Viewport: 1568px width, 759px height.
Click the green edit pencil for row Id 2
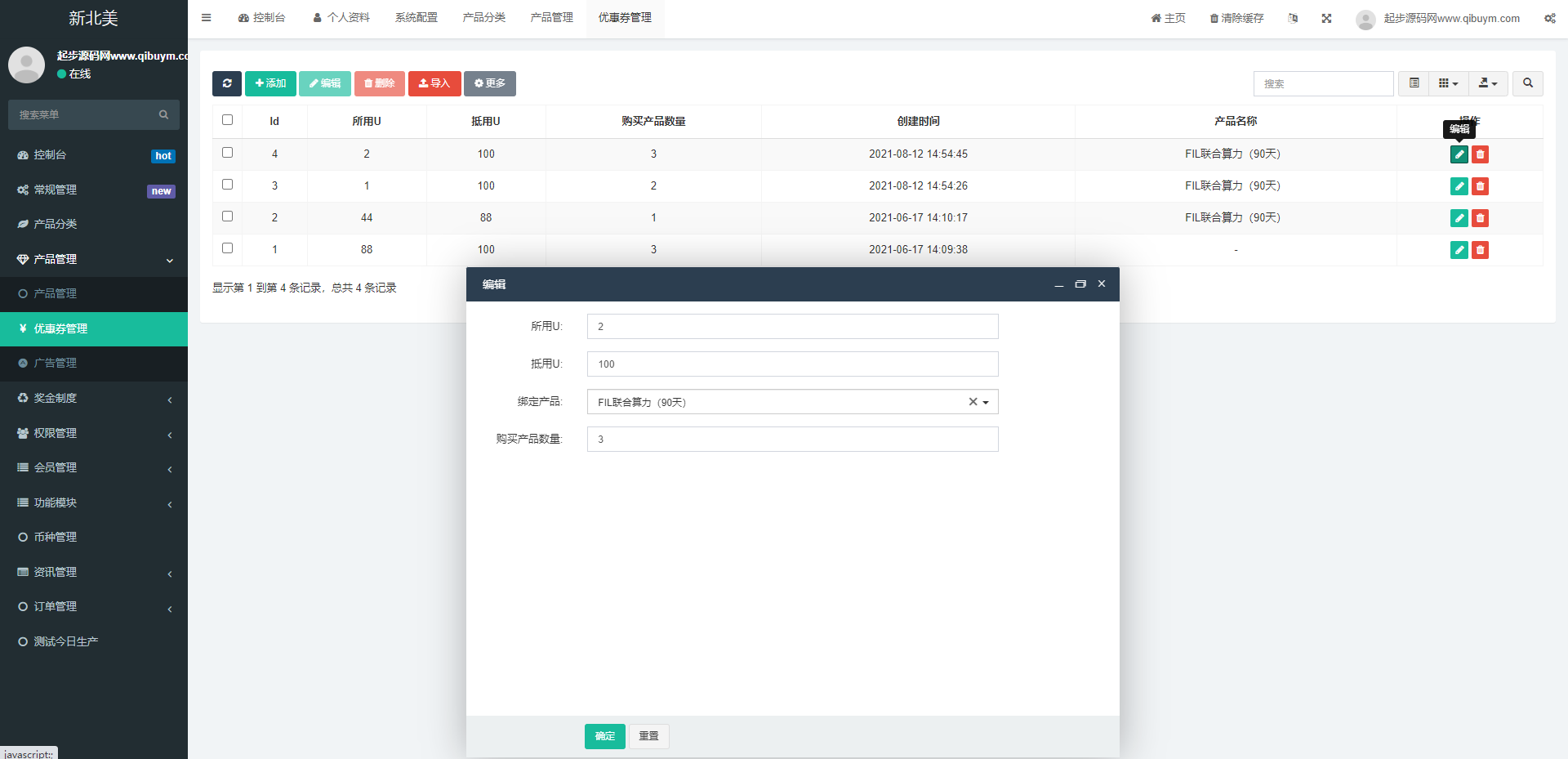pos(1459,218)
